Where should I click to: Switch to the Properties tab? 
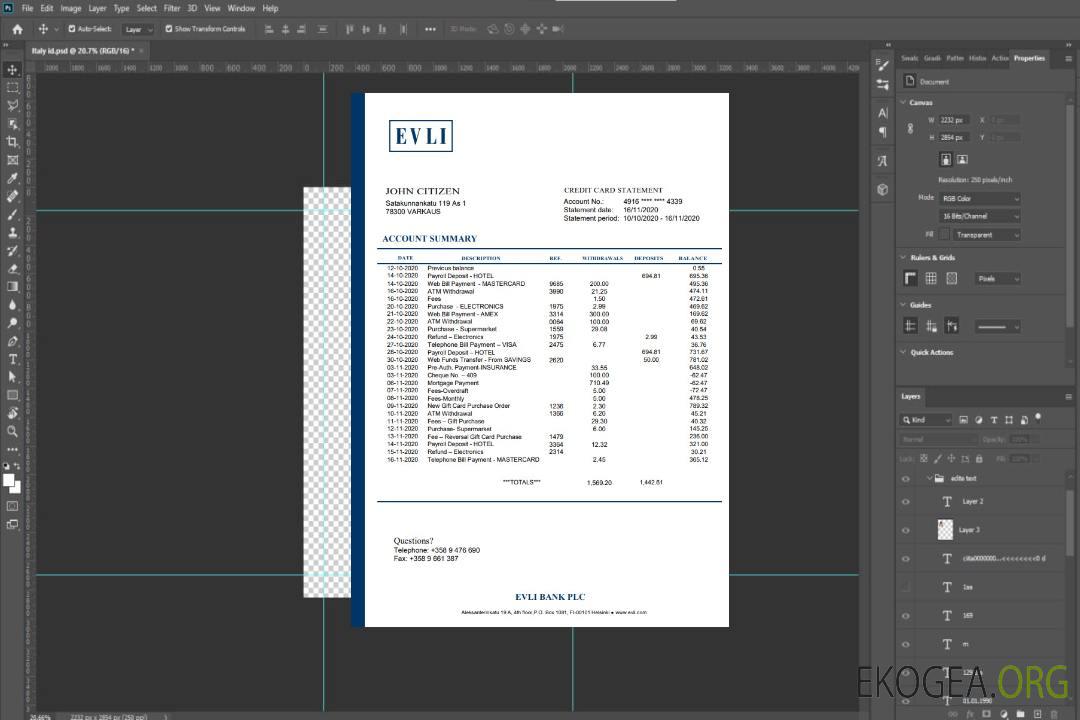coord(1029,58)
